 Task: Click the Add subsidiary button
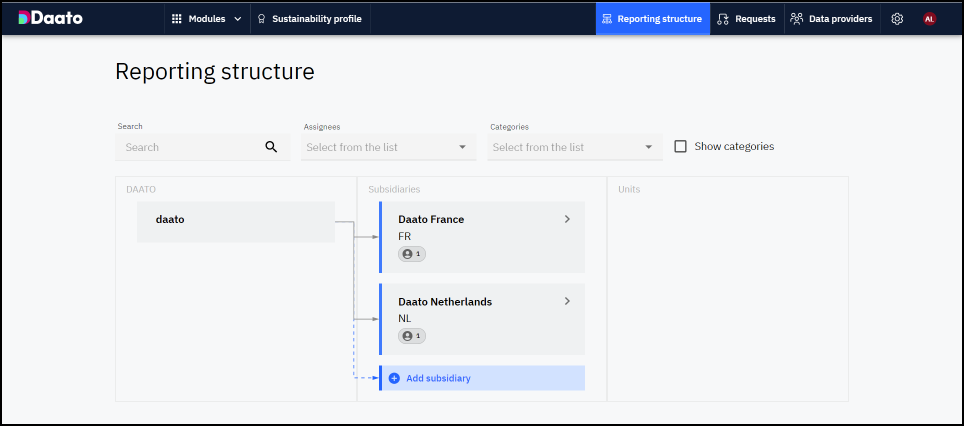[483, 378]
